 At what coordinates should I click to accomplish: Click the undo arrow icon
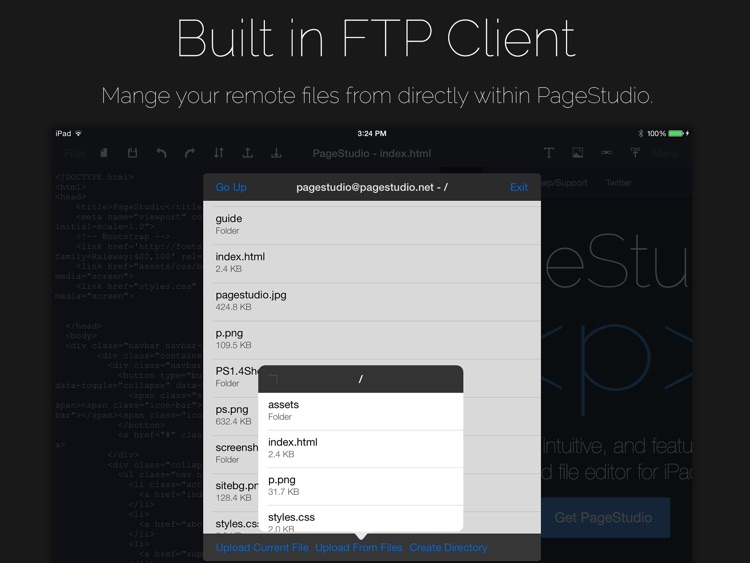pos(161,153)
